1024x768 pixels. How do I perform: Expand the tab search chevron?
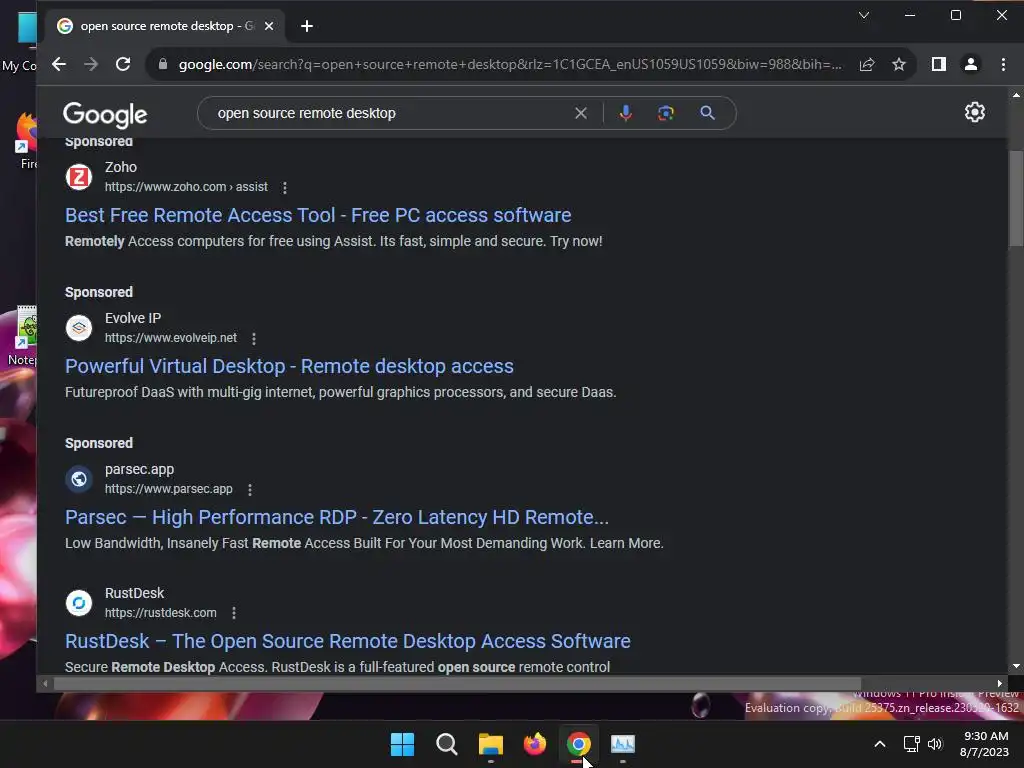[863, 15]
